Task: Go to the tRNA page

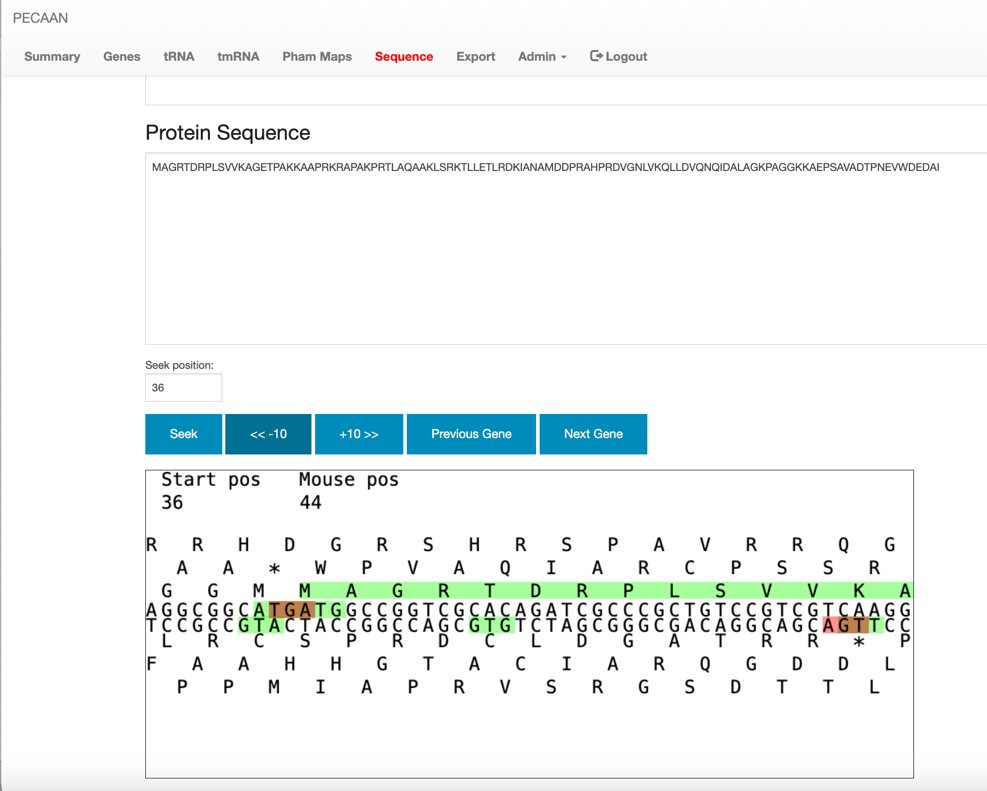Action: (179, 57)
